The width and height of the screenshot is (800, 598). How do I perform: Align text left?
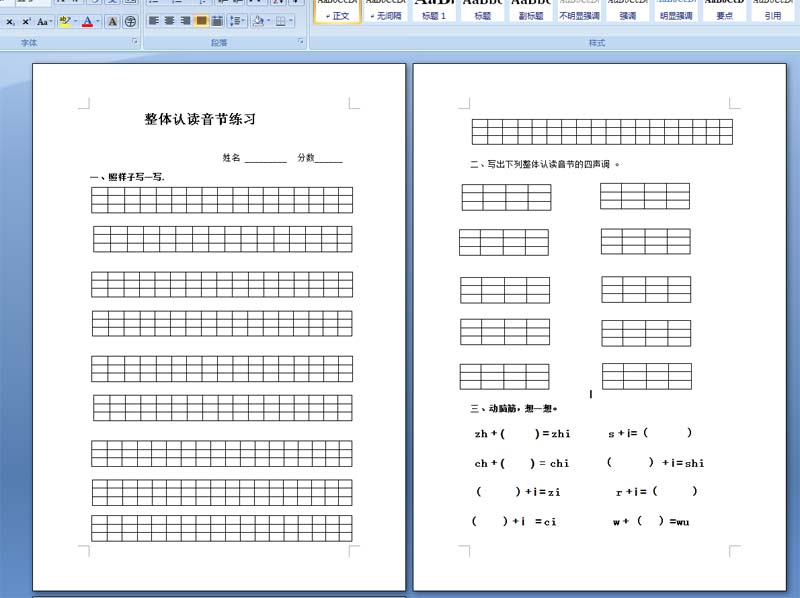point(154,21)
